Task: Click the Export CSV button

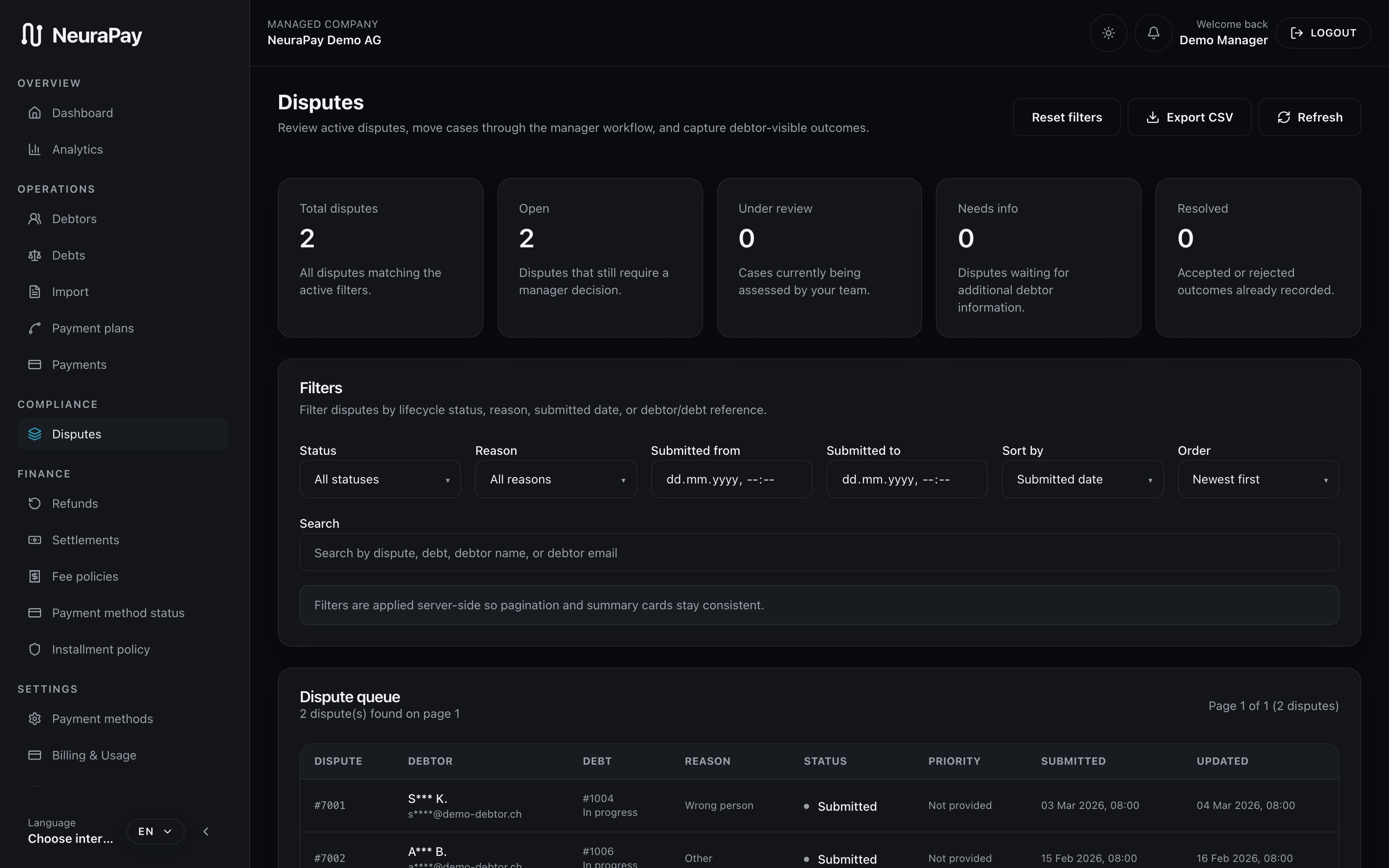Action: [x=1189, y=117]
